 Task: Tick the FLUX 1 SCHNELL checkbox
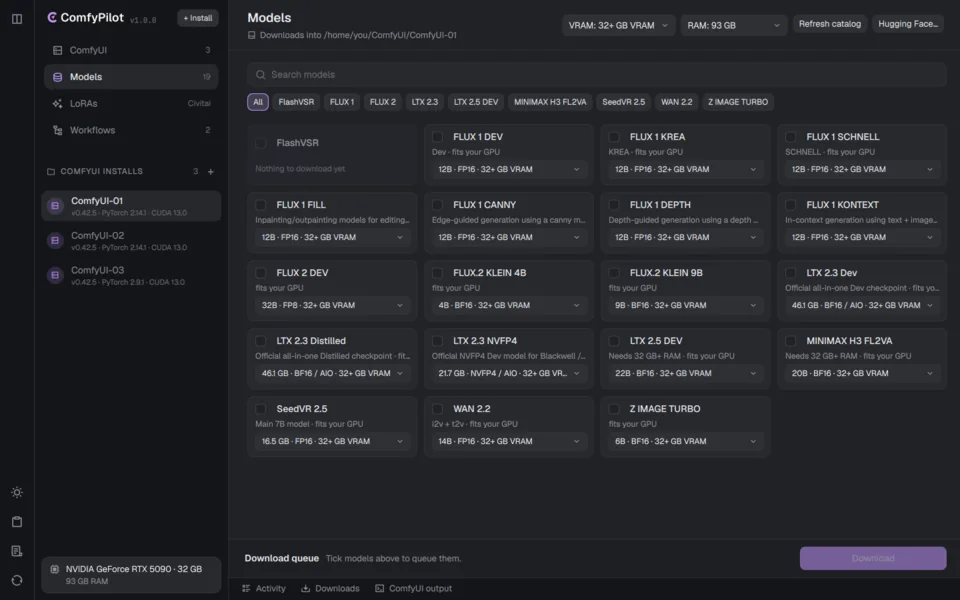(791, 137)
